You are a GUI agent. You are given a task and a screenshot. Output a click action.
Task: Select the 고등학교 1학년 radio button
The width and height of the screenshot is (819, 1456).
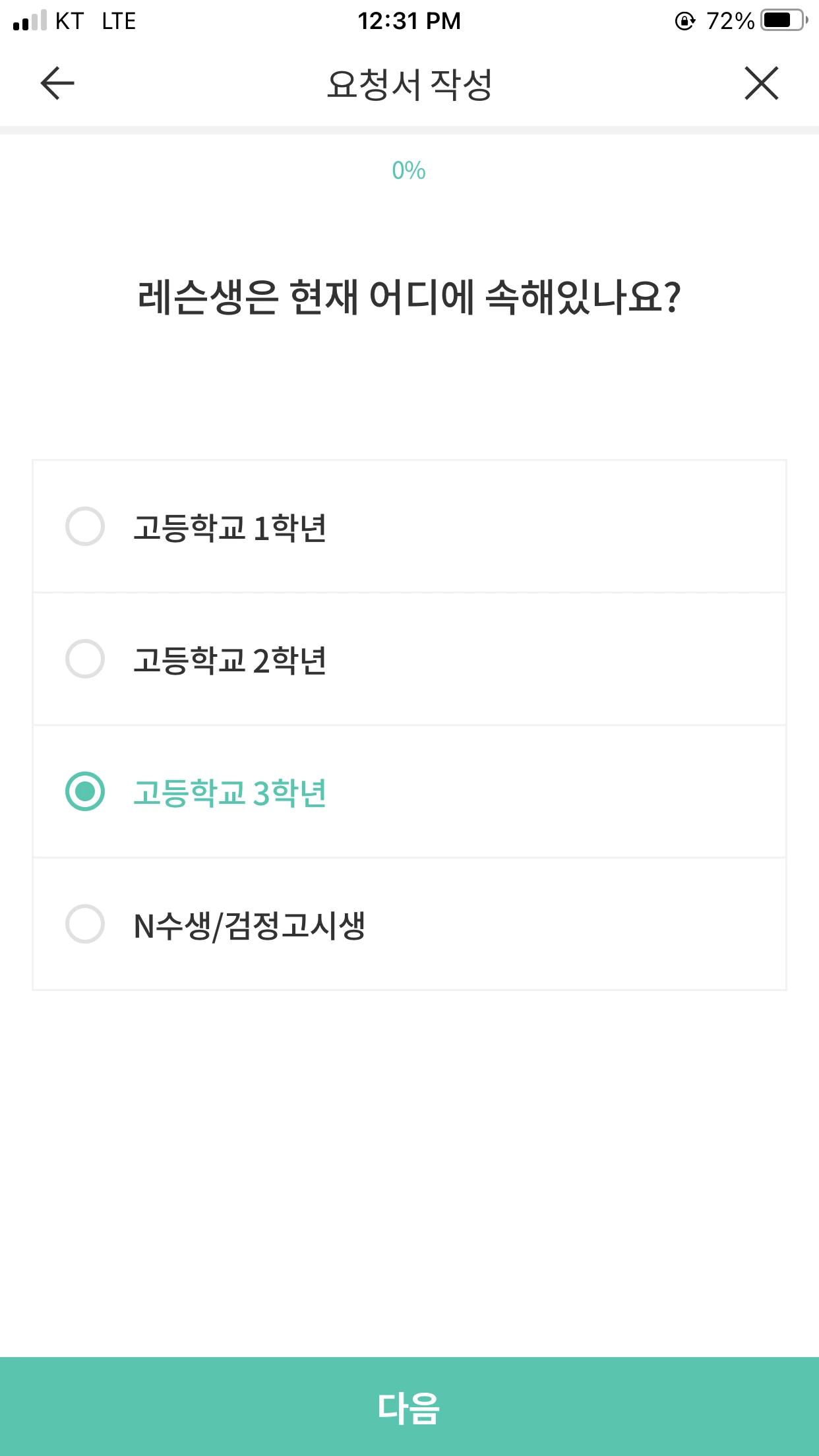tap(85, 526)
